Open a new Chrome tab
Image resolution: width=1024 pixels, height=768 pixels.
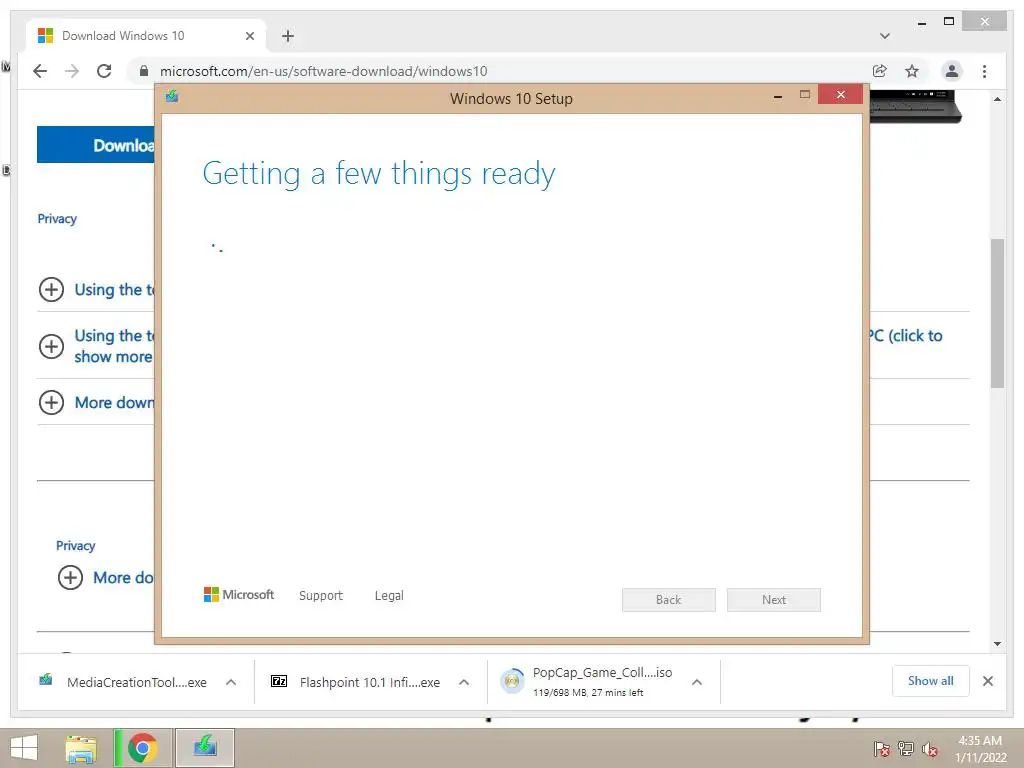click(288, 36)
